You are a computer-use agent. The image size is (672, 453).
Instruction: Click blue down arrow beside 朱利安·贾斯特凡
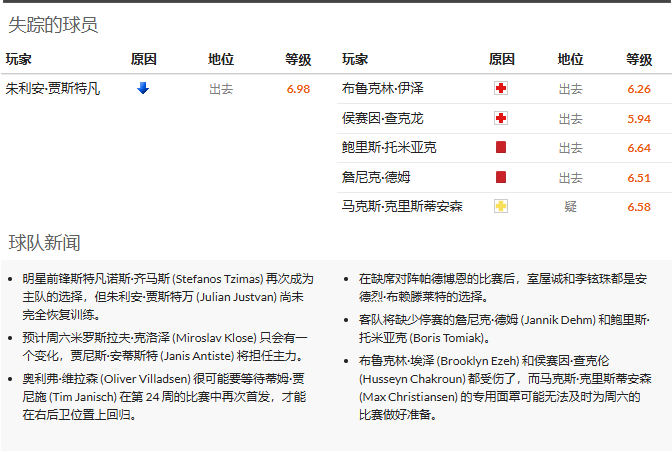point(143,88)
